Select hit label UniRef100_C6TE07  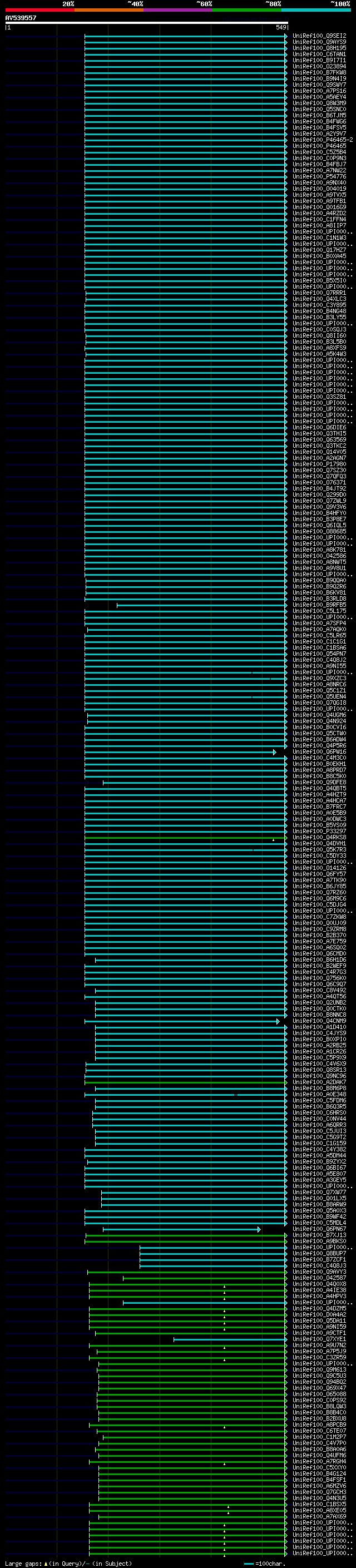click(319, 1431)
